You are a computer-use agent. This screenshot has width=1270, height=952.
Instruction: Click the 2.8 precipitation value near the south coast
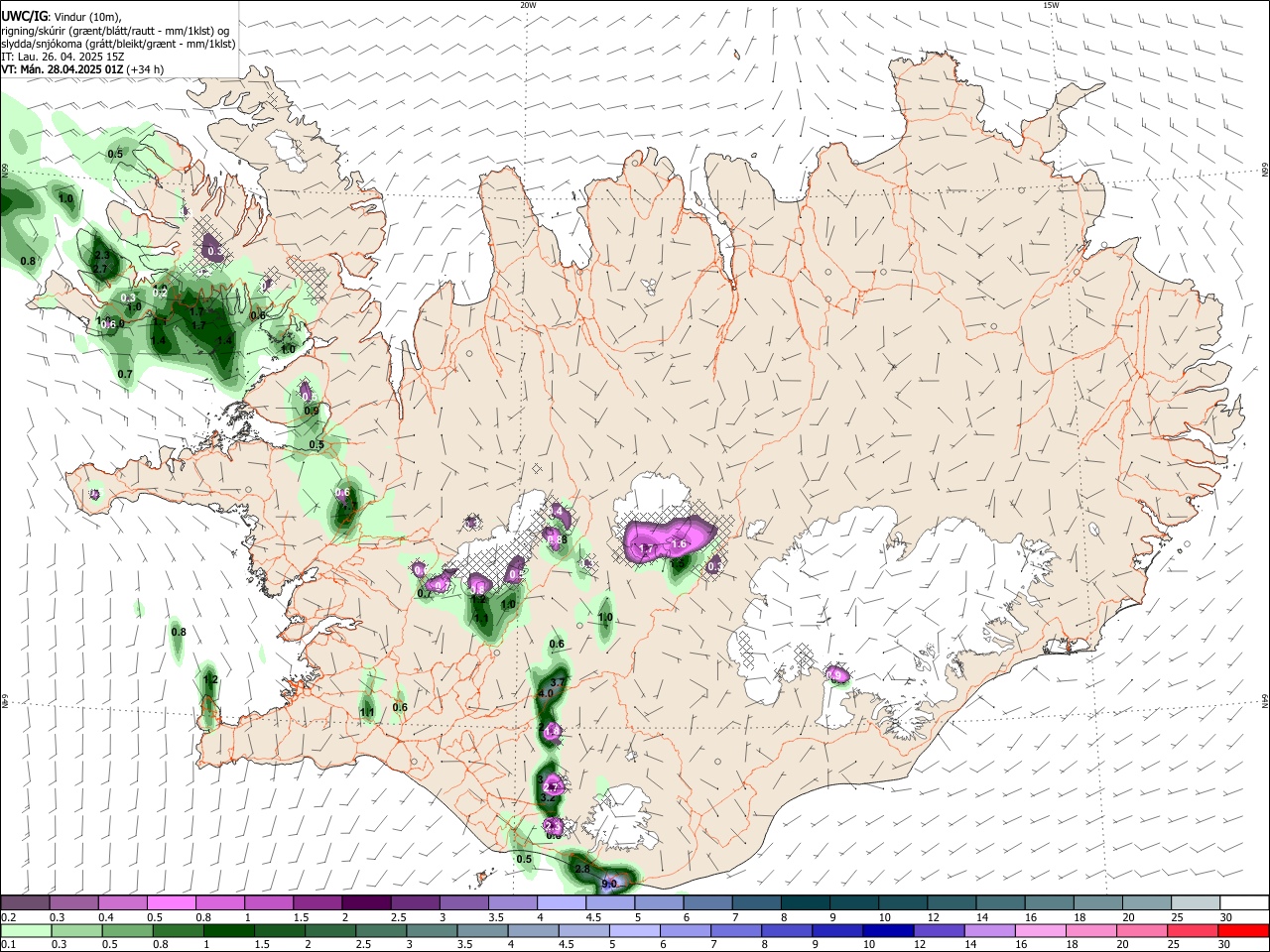click(582, 870)
